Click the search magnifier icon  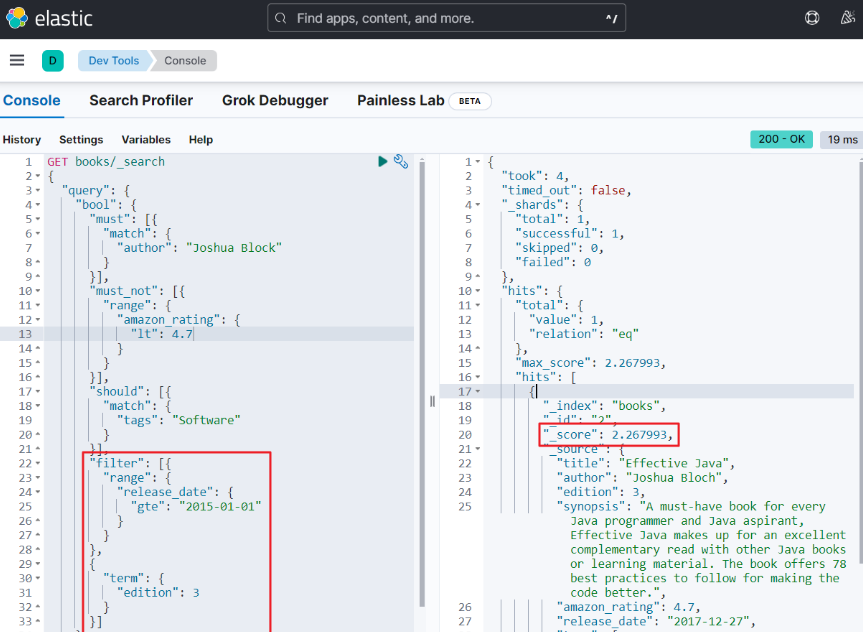click(281, 18)
